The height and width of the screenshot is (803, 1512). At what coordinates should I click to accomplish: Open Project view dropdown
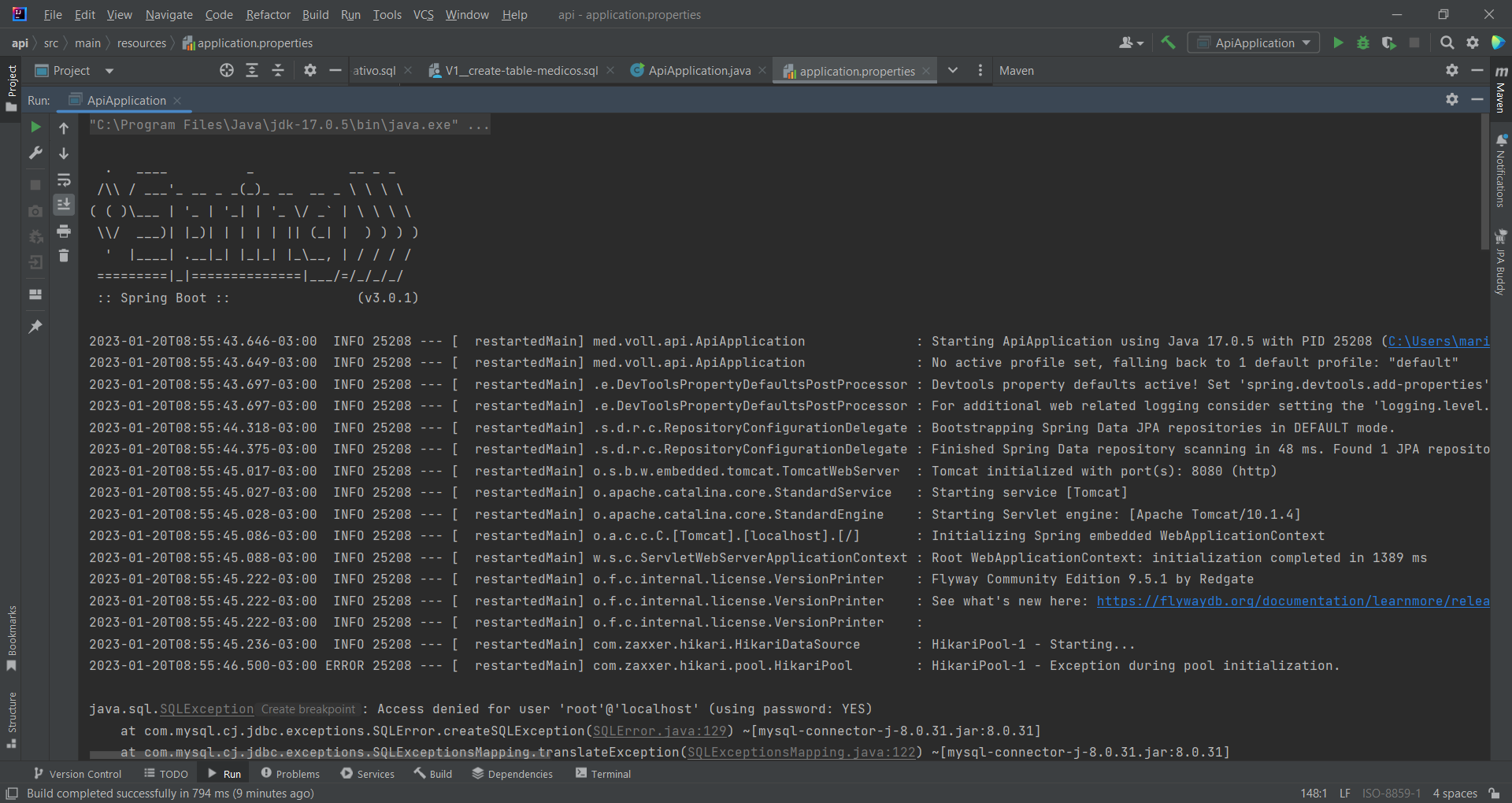pos(109,71)
